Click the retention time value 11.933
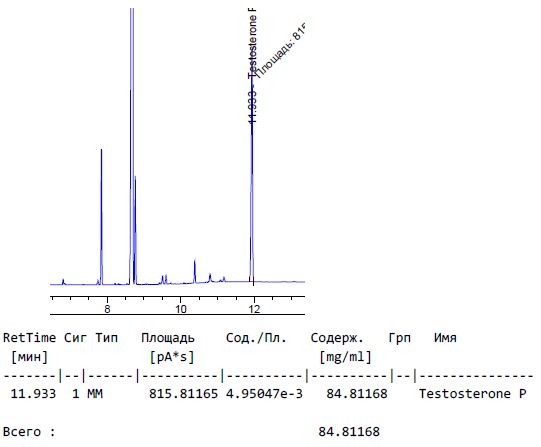541x447 pixels. pyautogui.click(x=33, y=394)
